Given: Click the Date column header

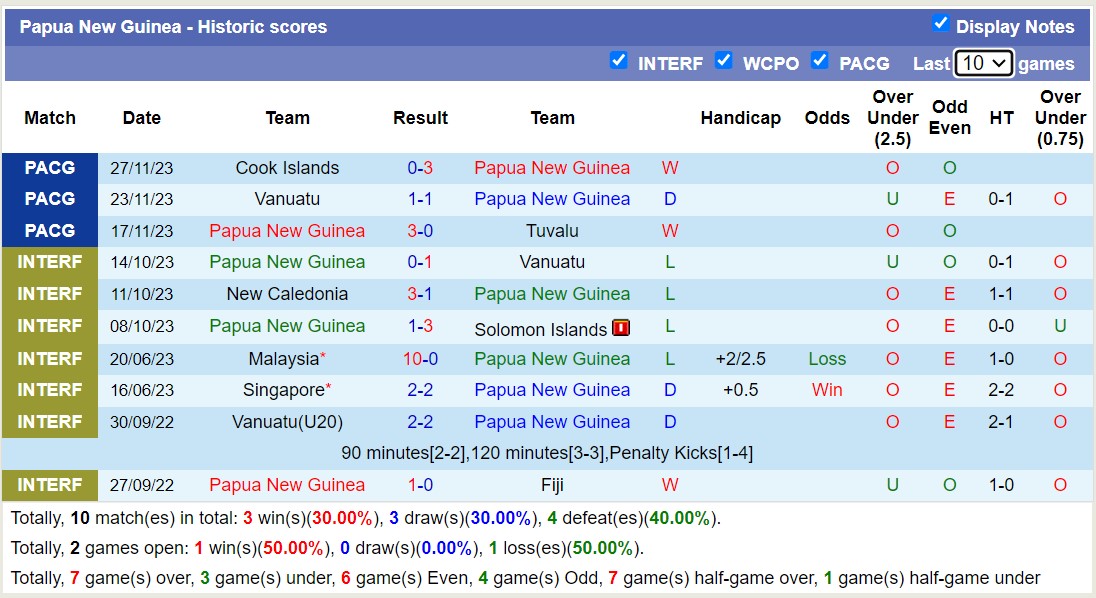Looking at the screenshot, I should click(x=141, y=117).
